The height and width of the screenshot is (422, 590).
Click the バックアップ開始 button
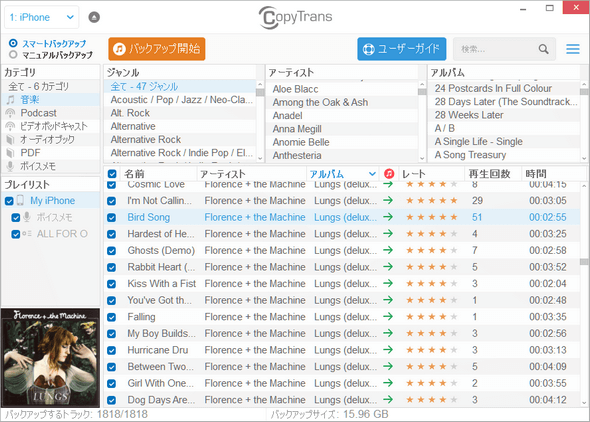(x=157, y=49)
